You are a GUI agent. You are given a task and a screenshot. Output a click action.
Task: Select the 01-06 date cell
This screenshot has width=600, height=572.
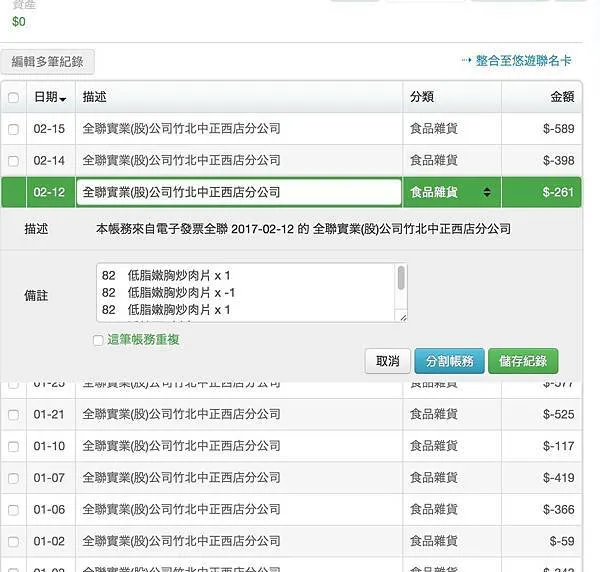point(49,510)
